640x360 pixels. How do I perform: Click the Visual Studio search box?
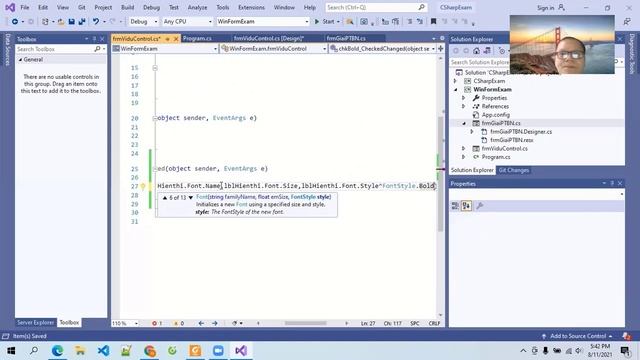[x=376, y=7]
